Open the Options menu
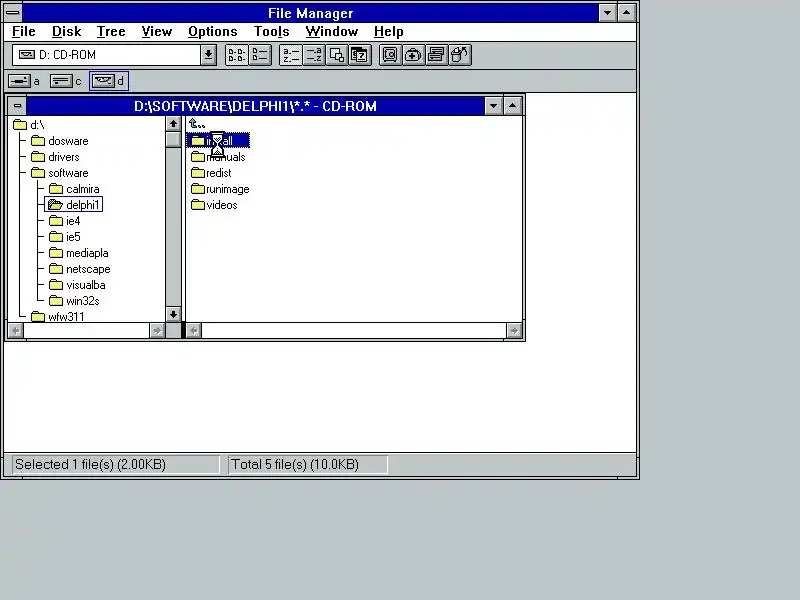Image resolution: width=800 pixels, height=600 pixels. pos(213,32)
